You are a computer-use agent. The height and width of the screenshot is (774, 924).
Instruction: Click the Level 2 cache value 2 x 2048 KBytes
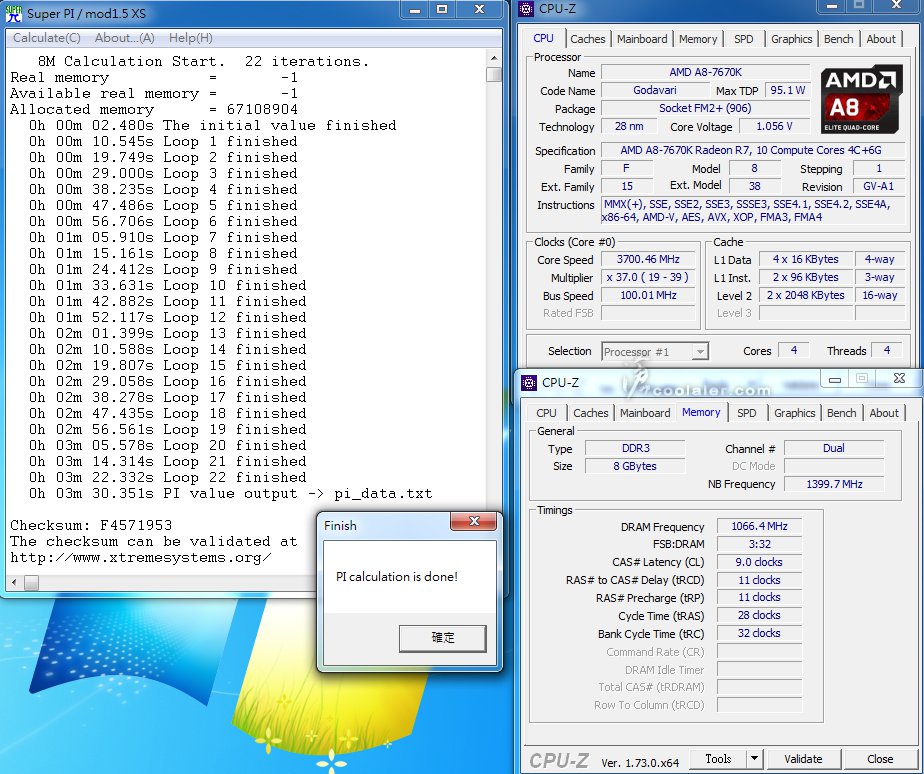pos(805,295)
